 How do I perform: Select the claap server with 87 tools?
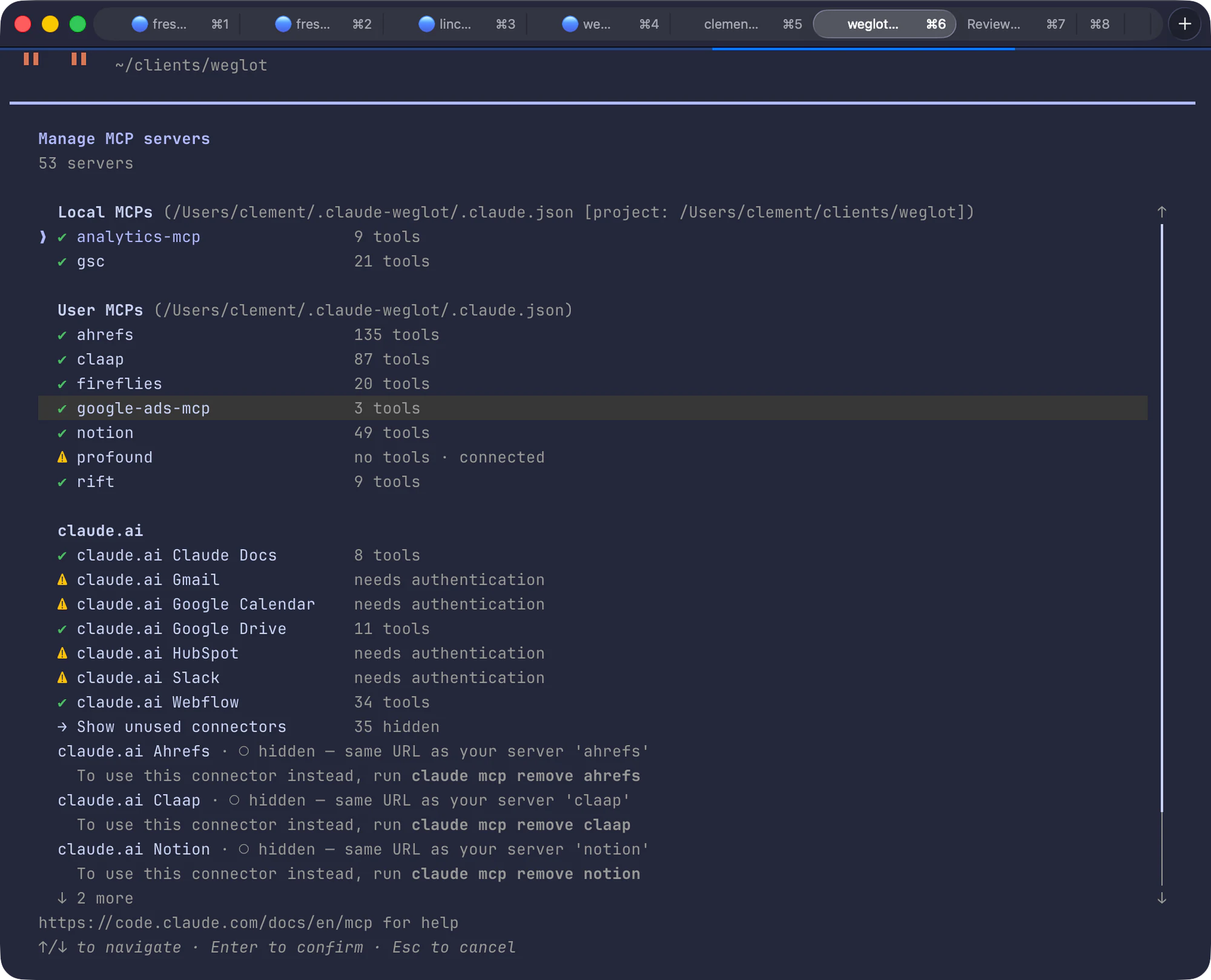(592, 360)
